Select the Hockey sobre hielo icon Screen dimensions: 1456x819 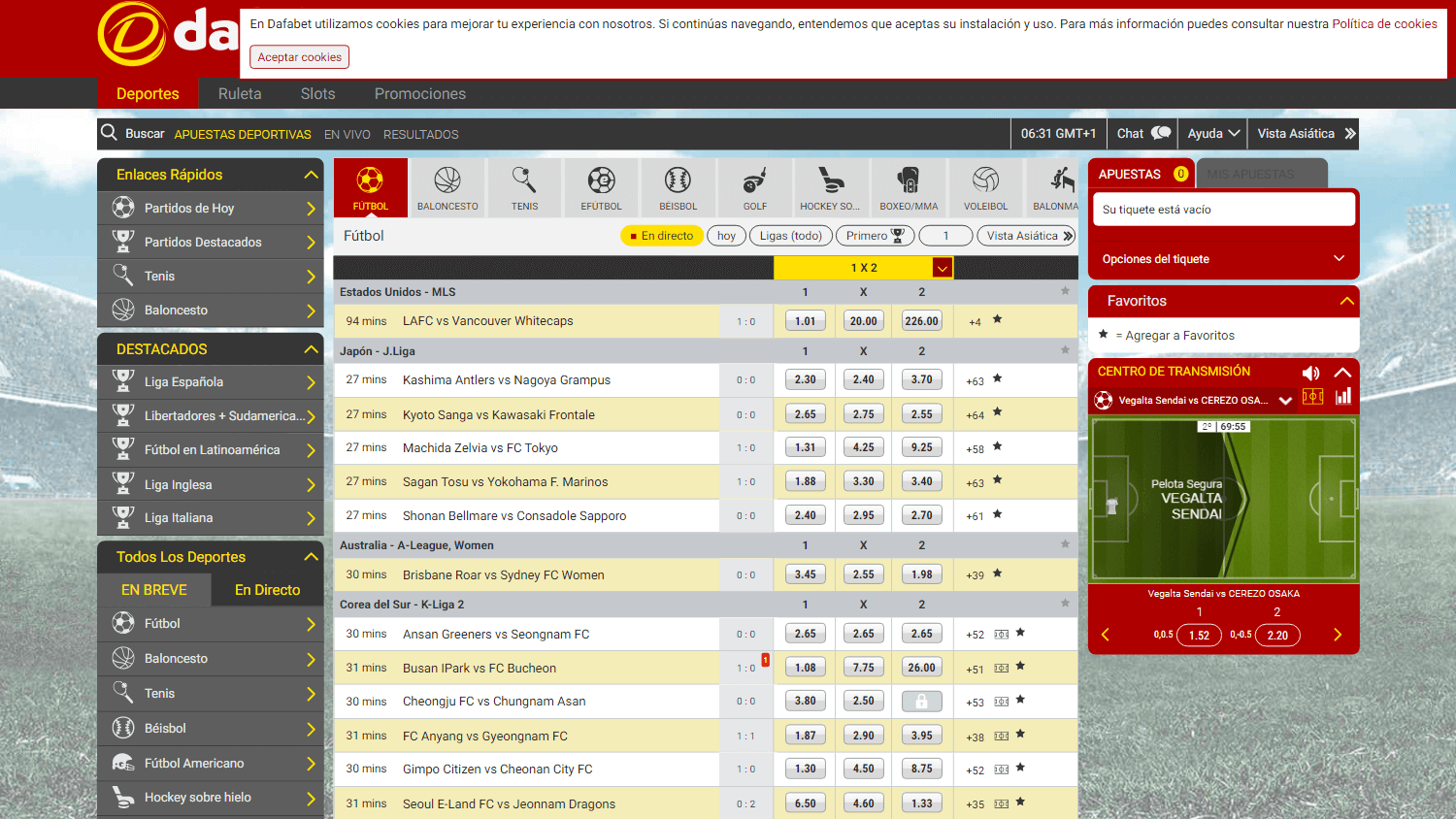[831, 187]
